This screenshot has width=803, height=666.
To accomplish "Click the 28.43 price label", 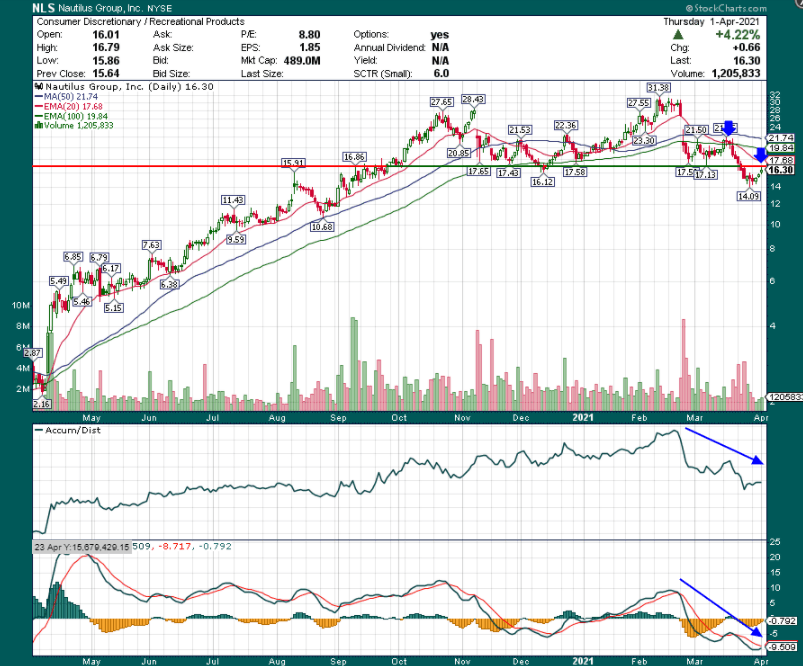I will pos(473,99).
